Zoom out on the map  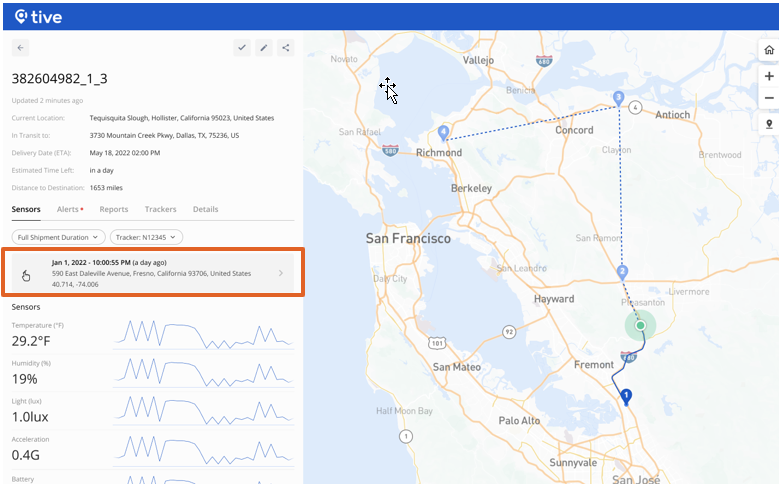click(x=768, y=98)
